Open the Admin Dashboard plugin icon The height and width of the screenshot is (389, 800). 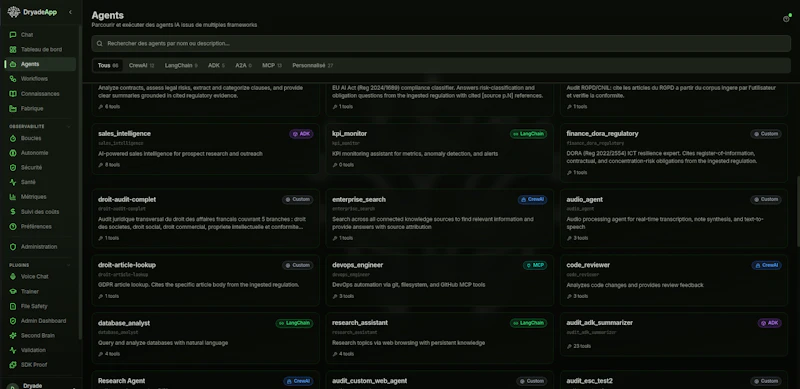click(13, 321)
